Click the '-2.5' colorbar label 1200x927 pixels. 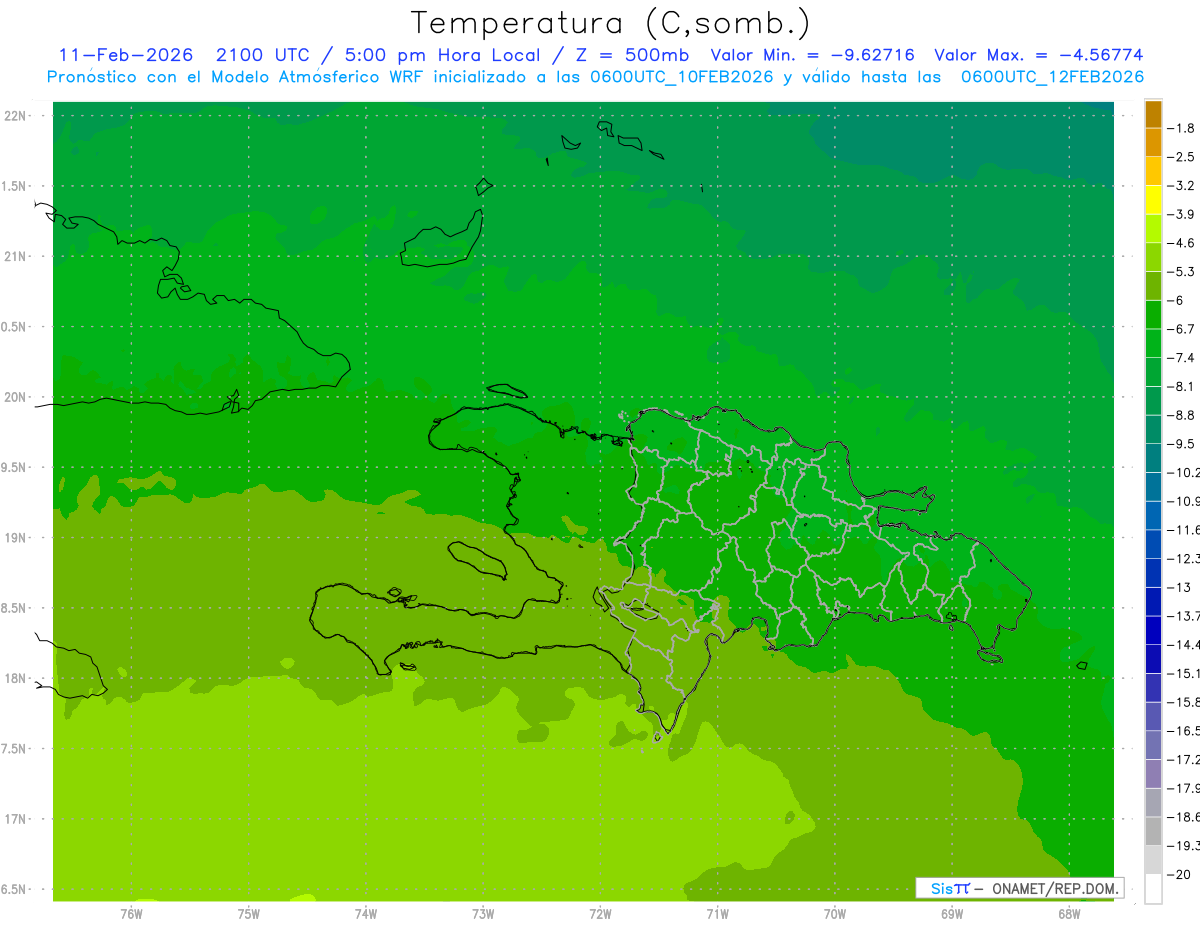1183,157
